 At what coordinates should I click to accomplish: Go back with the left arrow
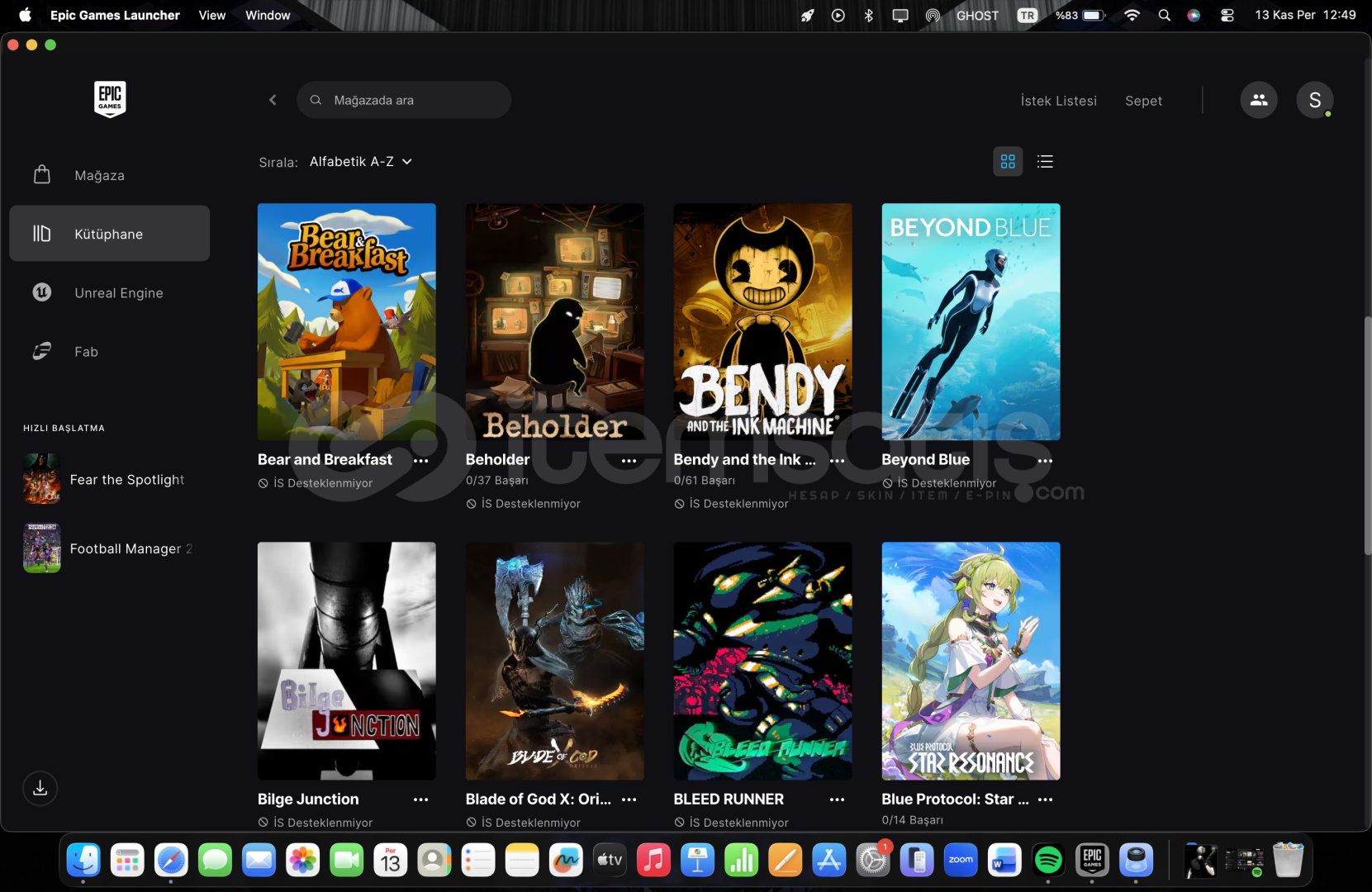click(x=273, y=100)
